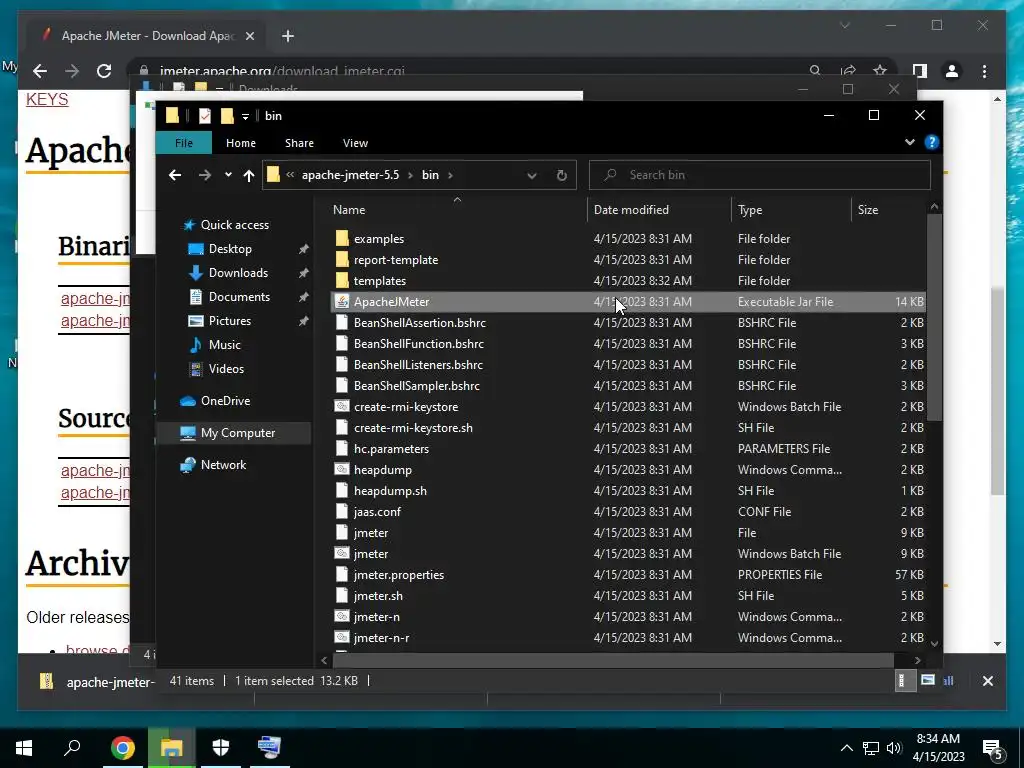
Task: Bookmark this page with star icon
Action: [880, 71]
